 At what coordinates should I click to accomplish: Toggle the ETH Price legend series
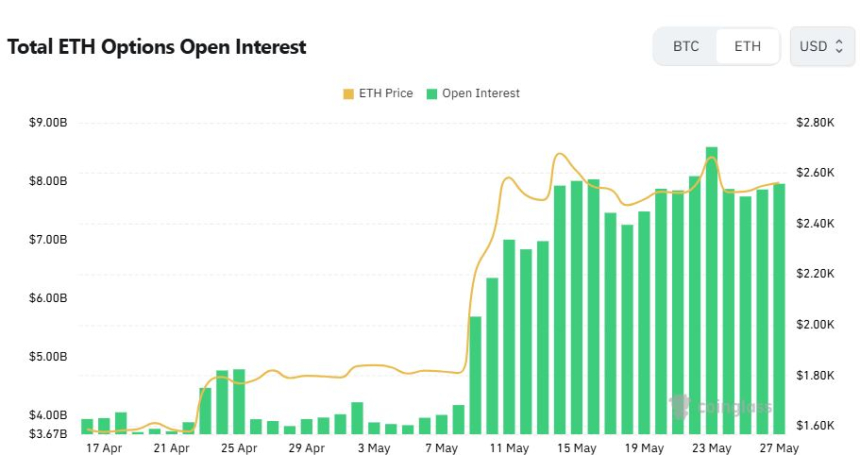click(378, 94)
